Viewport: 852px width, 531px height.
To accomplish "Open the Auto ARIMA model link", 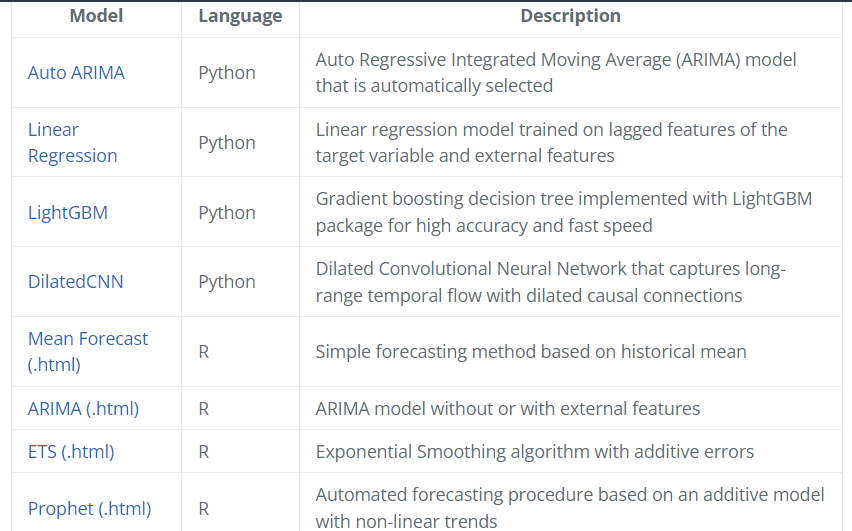I will [76, 73].
